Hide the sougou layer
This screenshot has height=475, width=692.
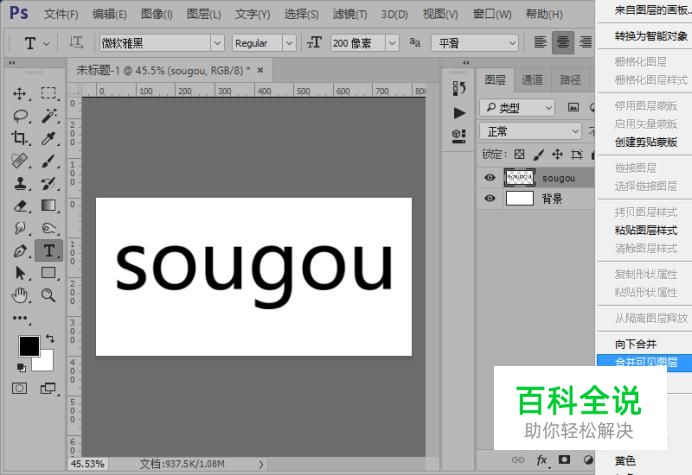(x=489, y=177)
